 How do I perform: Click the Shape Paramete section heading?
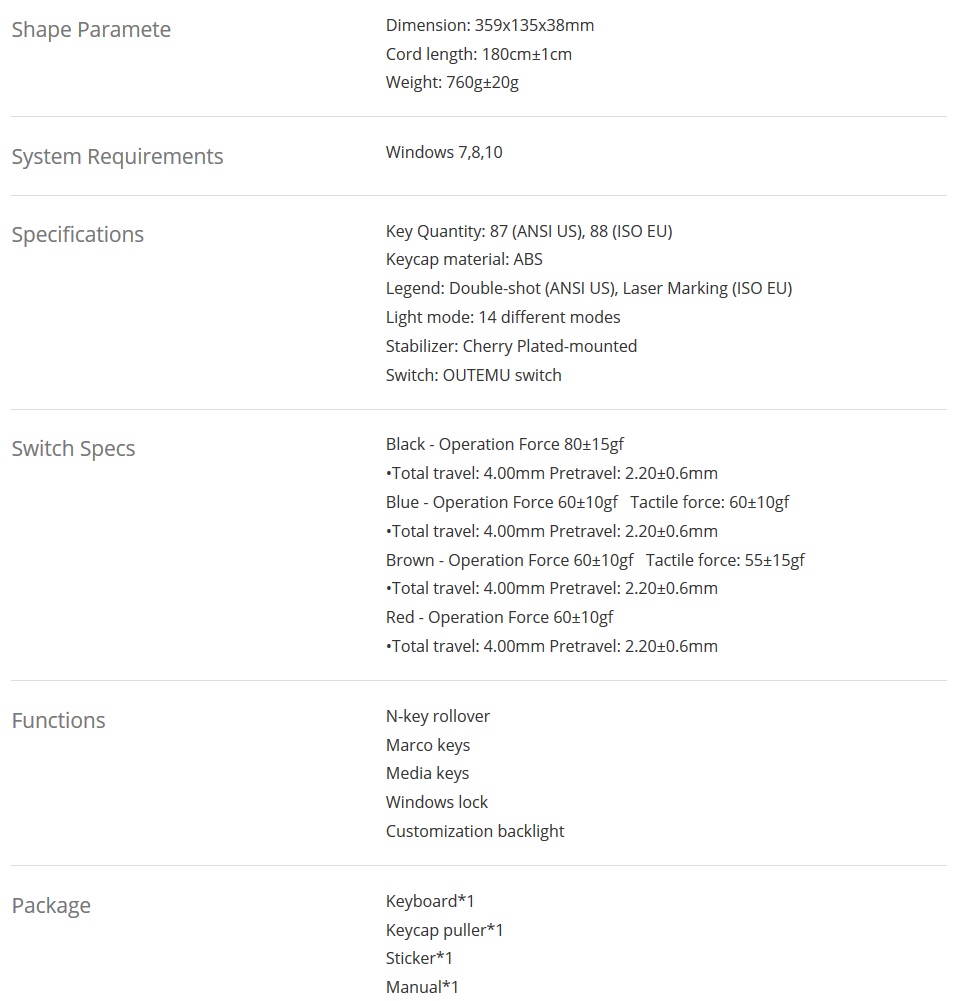tap(91, 30)
